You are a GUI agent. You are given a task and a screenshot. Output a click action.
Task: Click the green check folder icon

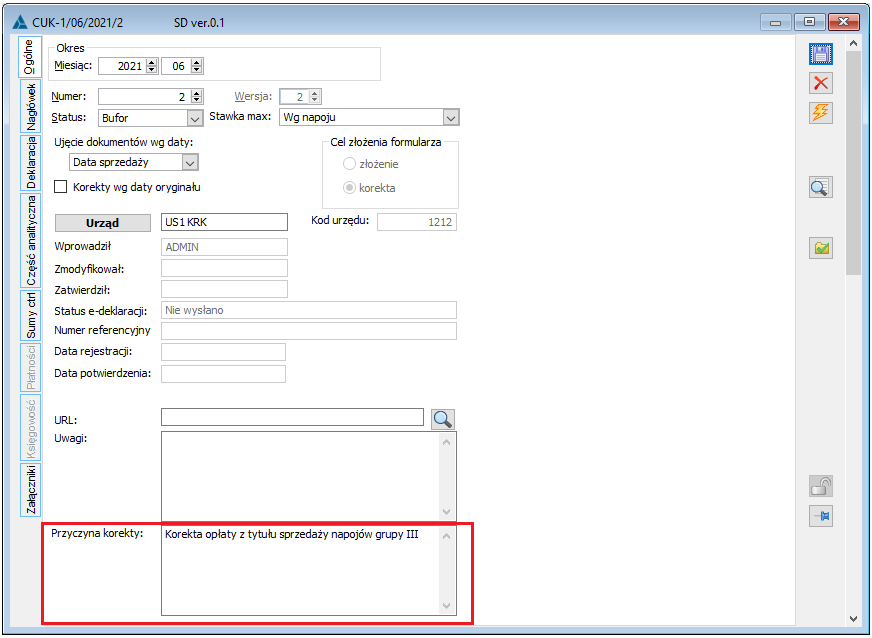(820, 248)
